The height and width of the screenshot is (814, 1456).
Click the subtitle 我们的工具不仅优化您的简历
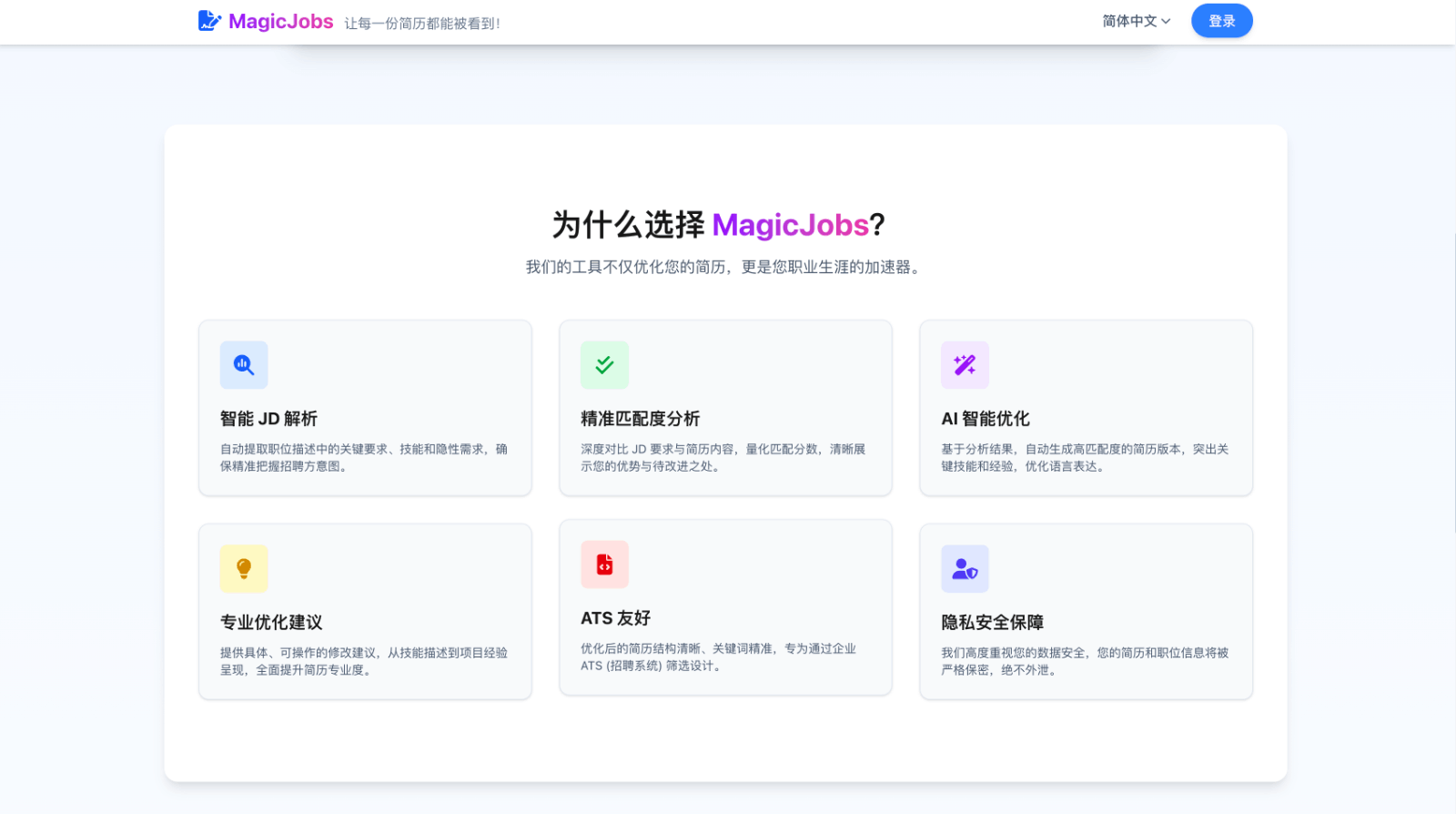coord(723,267)
